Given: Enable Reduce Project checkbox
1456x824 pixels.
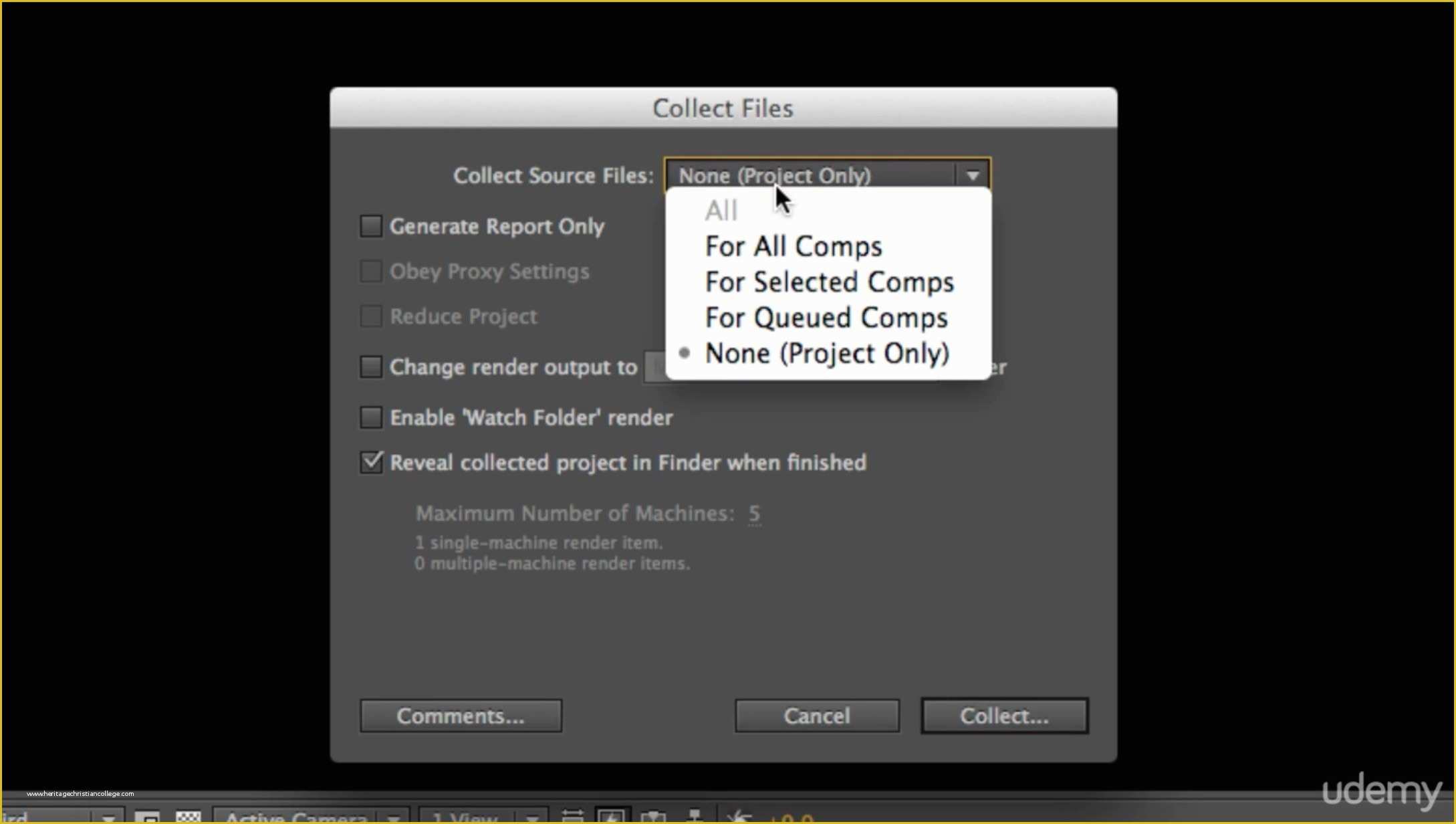Looking at the screenshot, I should 371,316.
